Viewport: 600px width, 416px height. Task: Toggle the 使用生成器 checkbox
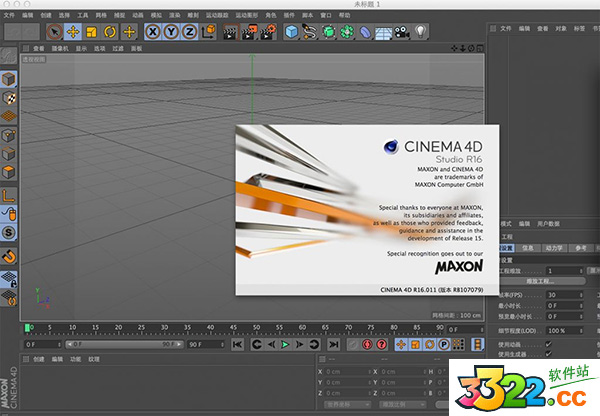click(548, 354)
